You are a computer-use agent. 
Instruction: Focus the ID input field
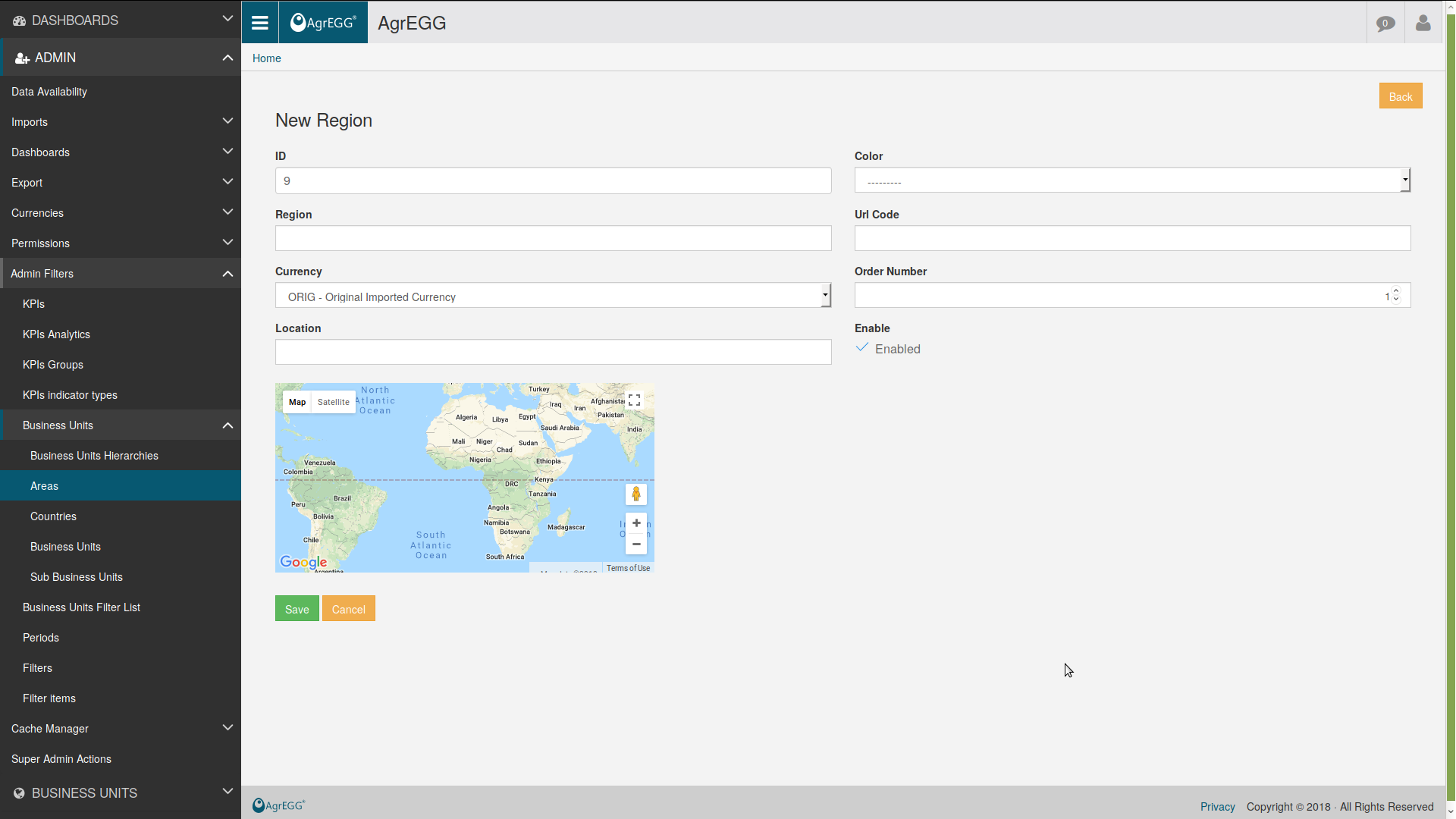[x=553, y=180]
